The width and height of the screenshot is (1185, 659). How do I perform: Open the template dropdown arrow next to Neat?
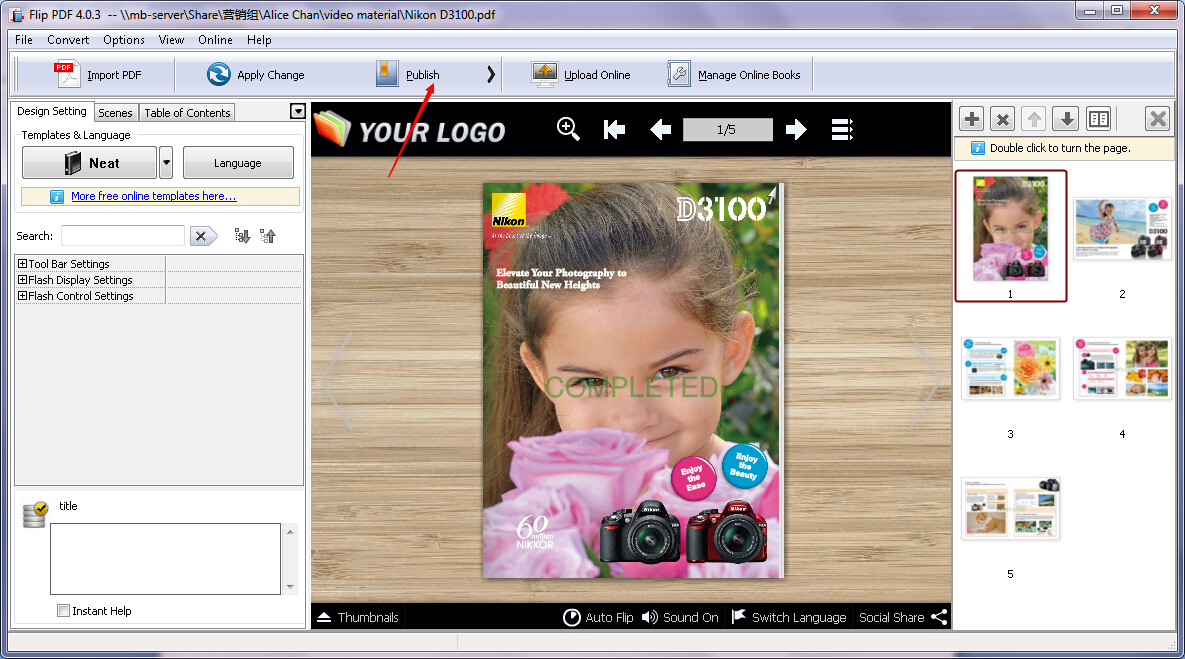[x=166, y=162]
